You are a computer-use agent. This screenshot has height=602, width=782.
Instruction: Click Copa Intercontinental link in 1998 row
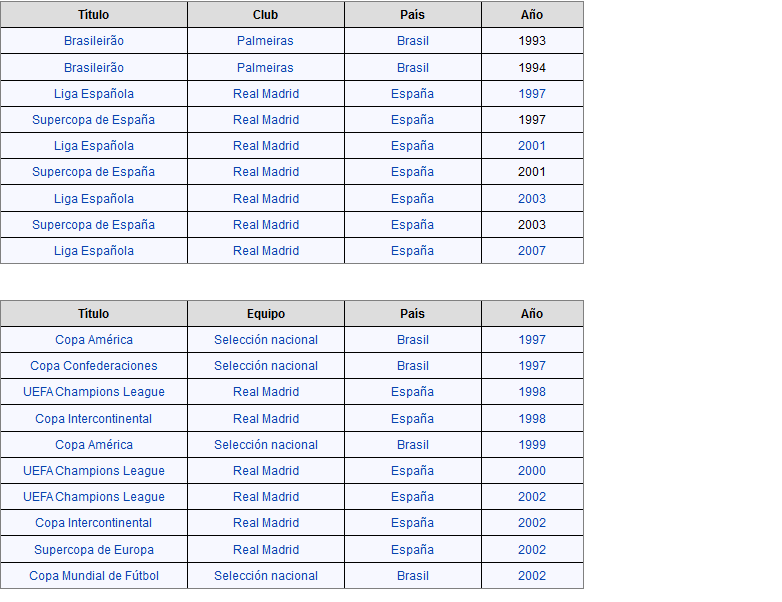point(94,419)
